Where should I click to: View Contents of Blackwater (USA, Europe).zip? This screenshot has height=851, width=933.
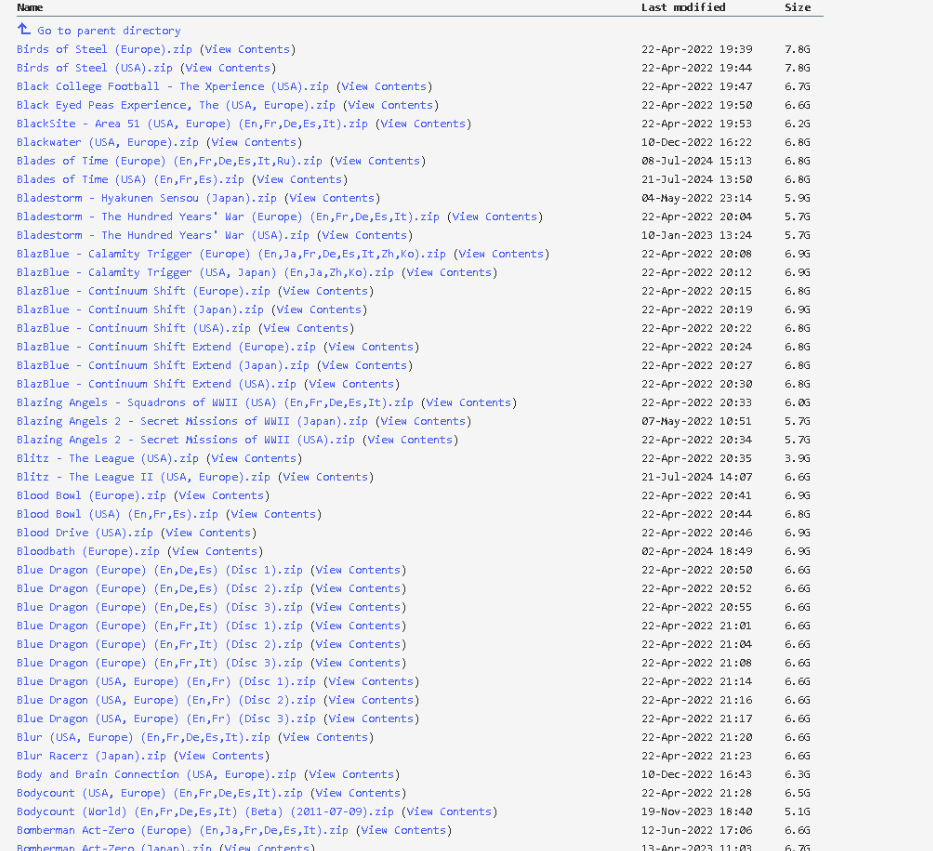254,142
